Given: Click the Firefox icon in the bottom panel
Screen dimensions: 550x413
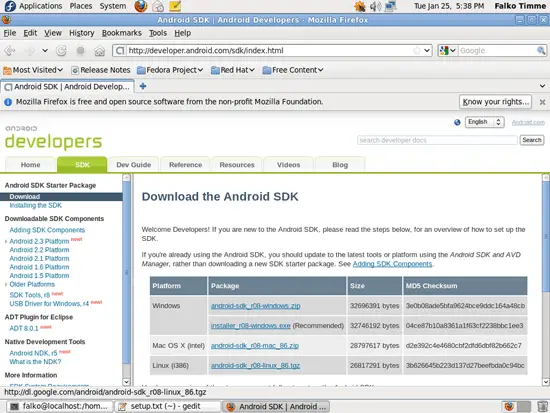Looking at the screenshot, I should click(x=509, y=406).
